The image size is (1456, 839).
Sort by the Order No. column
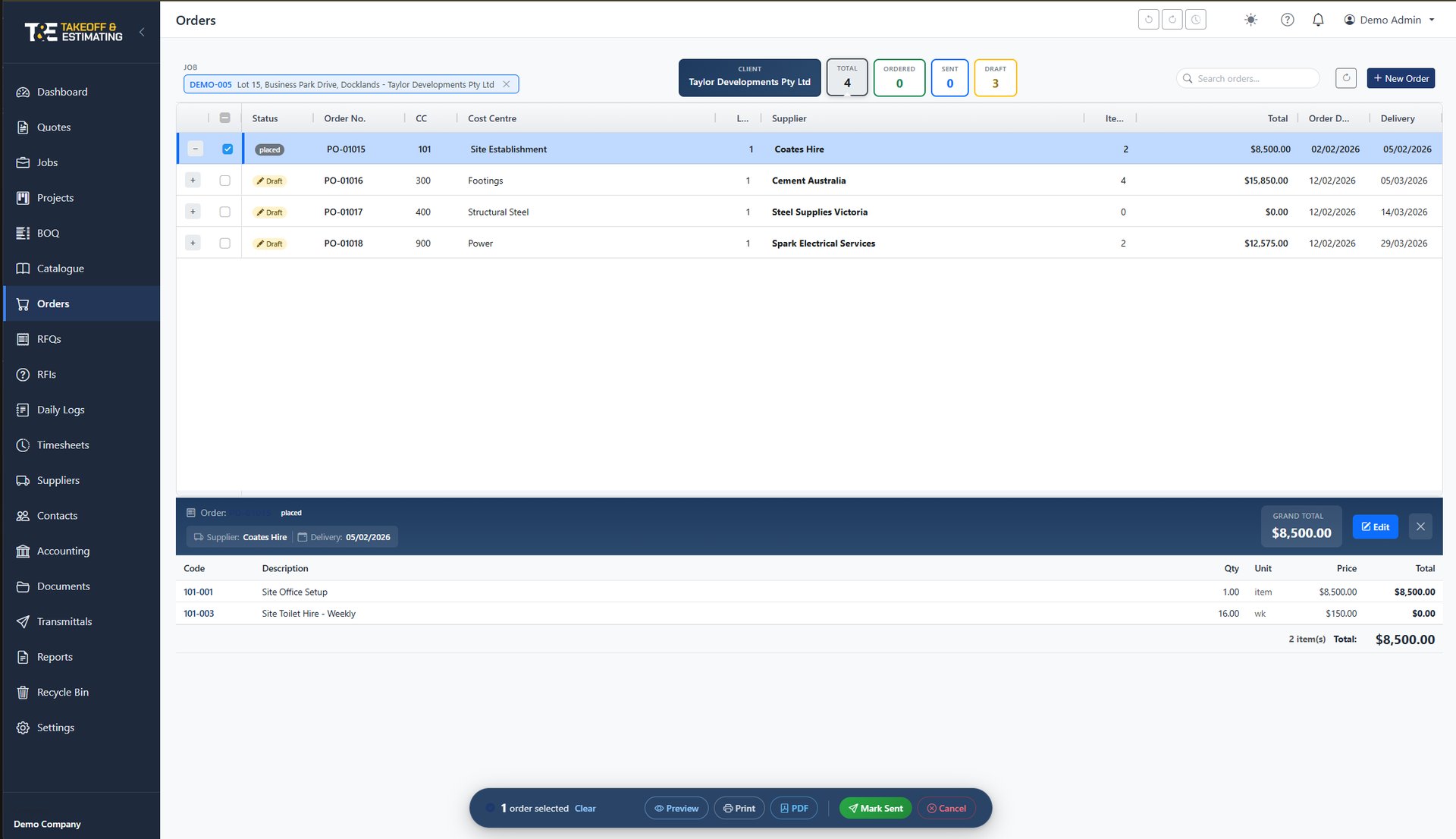344,118
